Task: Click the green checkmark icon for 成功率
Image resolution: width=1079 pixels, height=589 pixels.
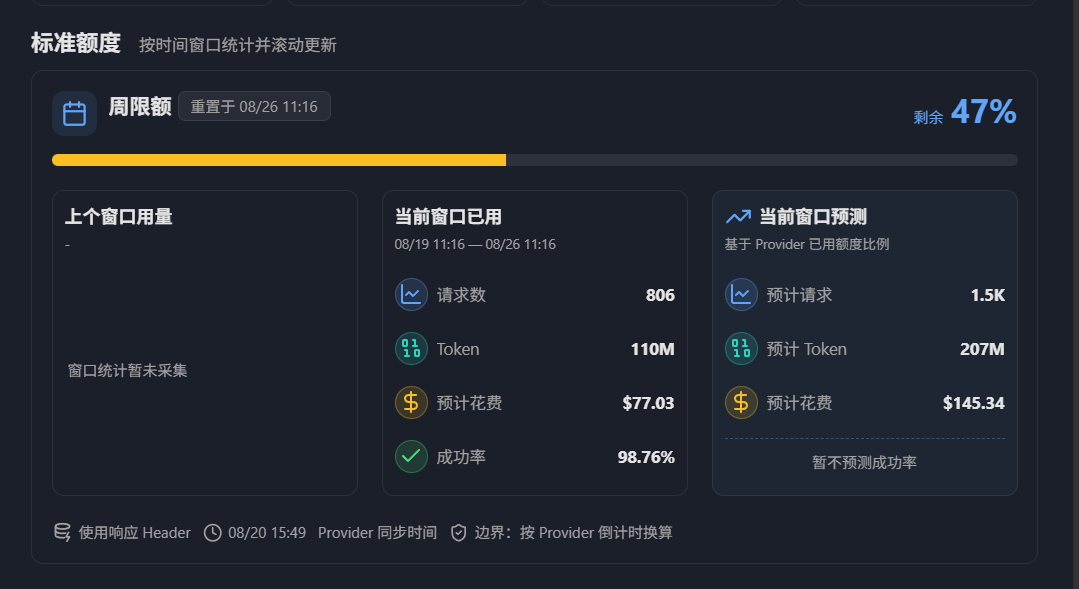Action: [x=412, y=457]
